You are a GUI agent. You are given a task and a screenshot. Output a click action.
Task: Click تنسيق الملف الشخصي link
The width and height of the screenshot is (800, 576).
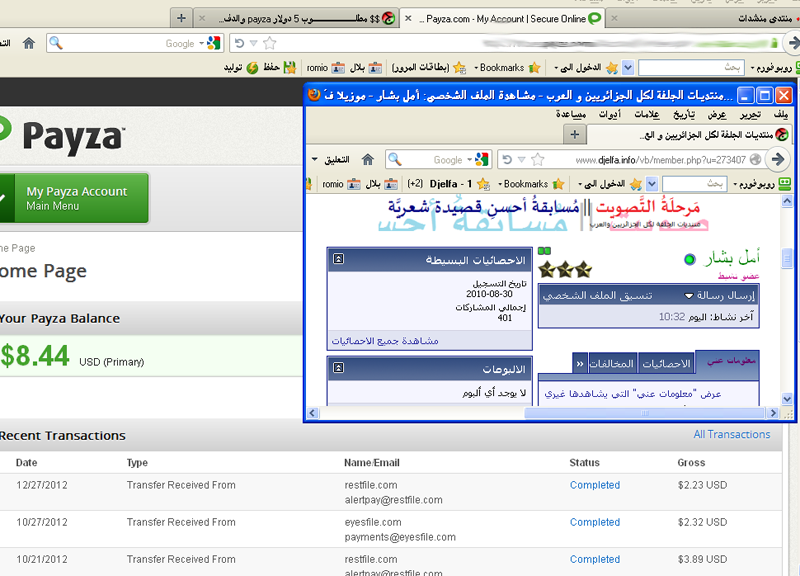point(597,295)
